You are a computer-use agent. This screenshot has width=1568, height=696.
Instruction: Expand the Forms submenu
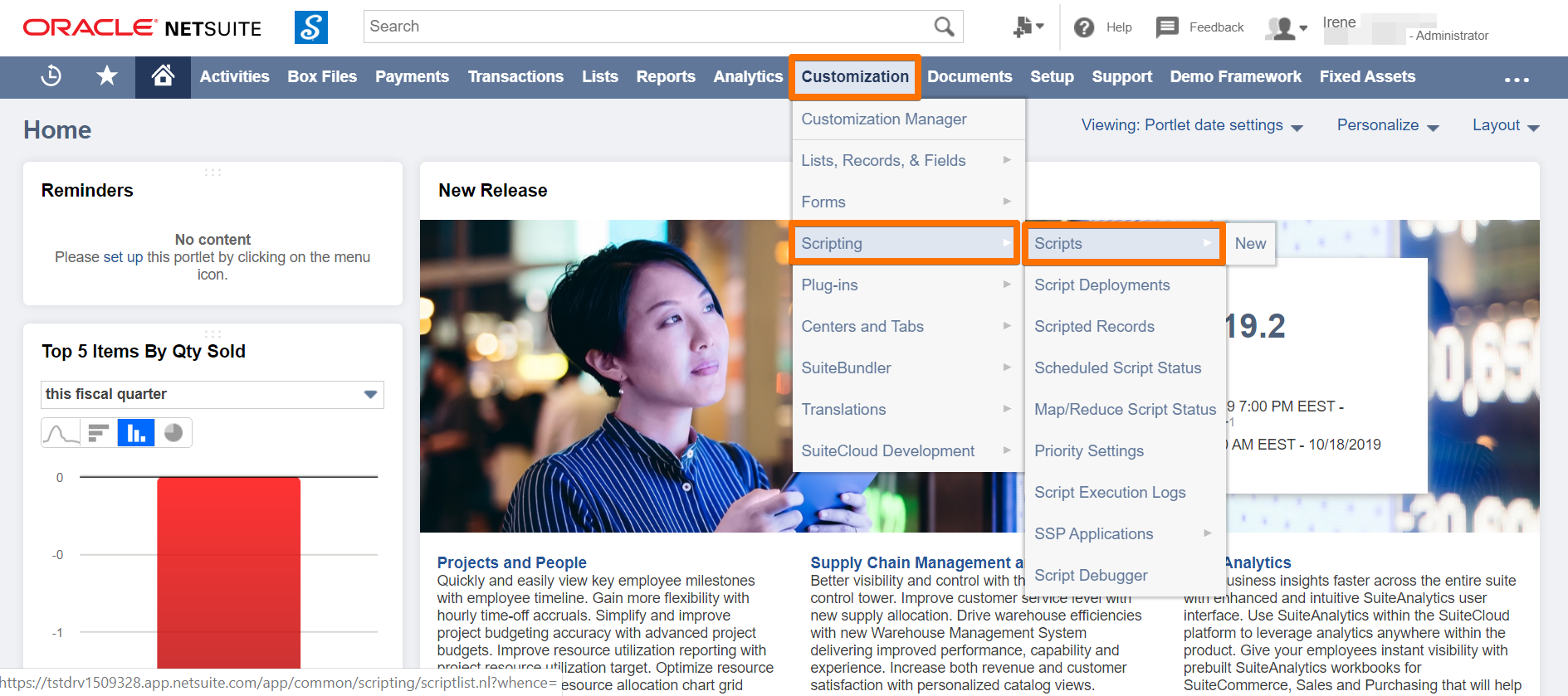908,202
